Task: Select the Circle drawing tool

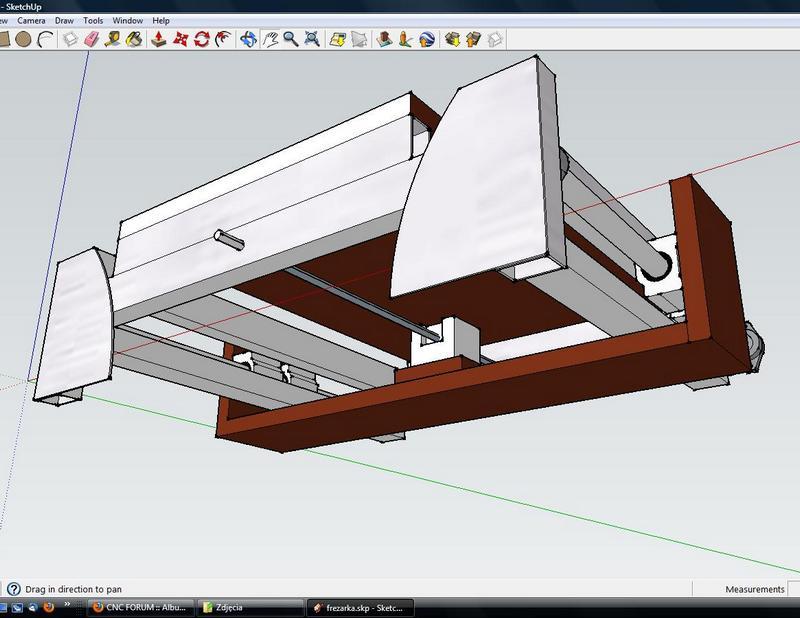Action: point(23,39)
